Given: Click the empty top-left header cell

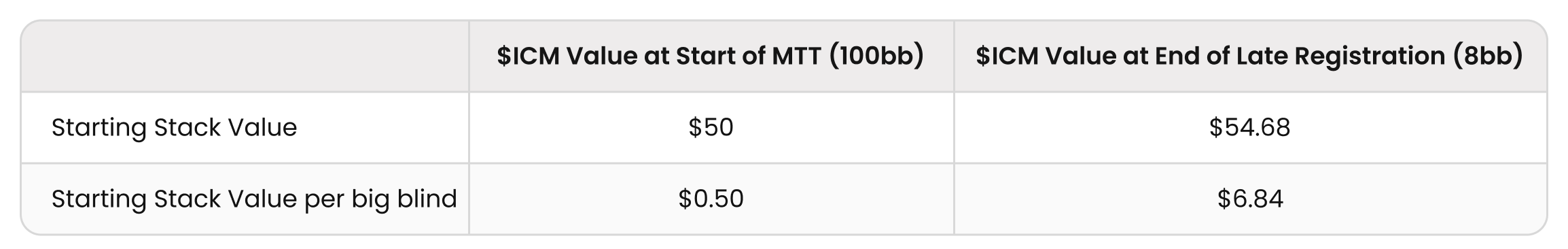Looking at the screenshot, I should [x=245, y=56].
